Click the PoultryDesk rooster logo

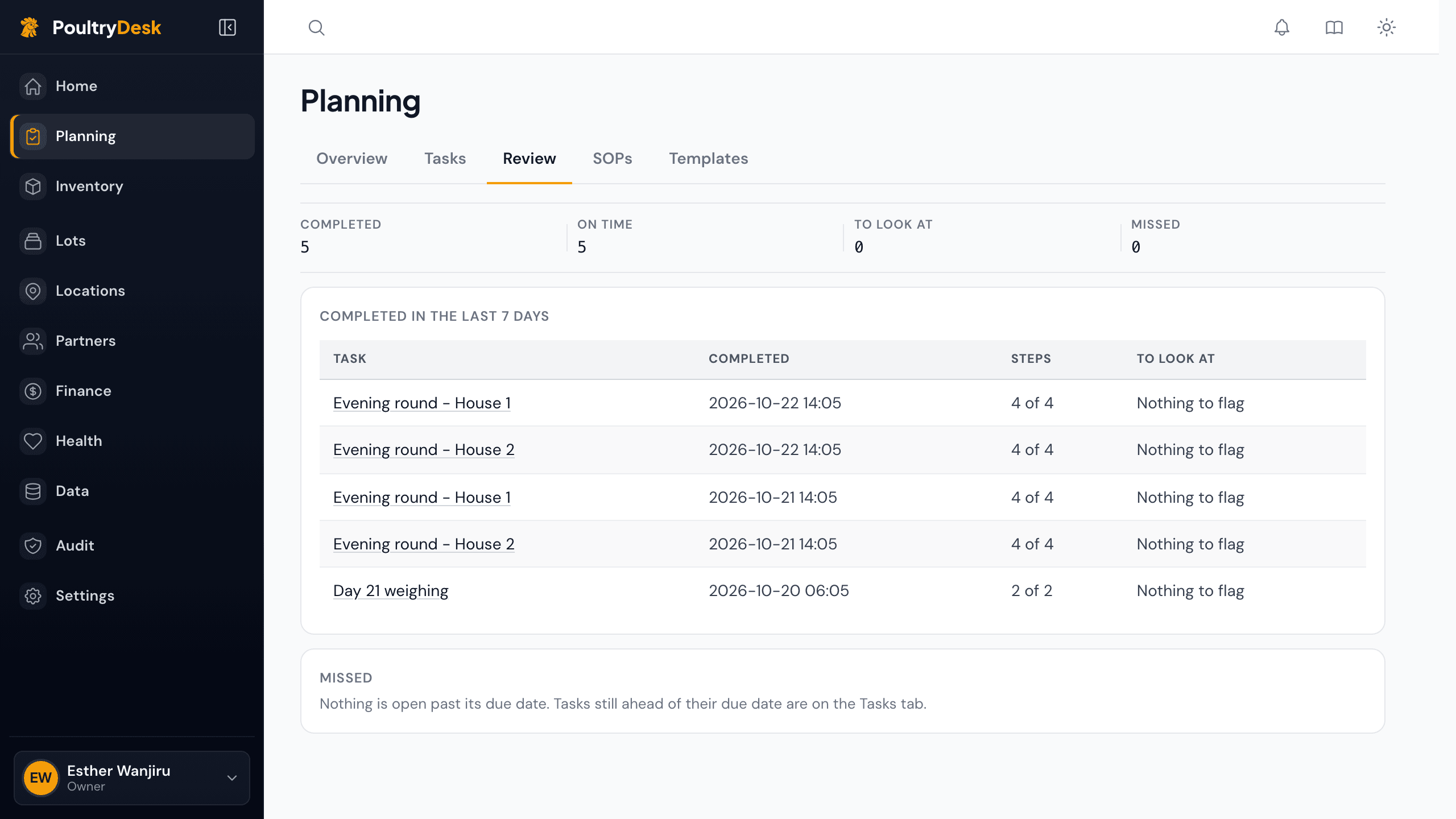(30, 27)
